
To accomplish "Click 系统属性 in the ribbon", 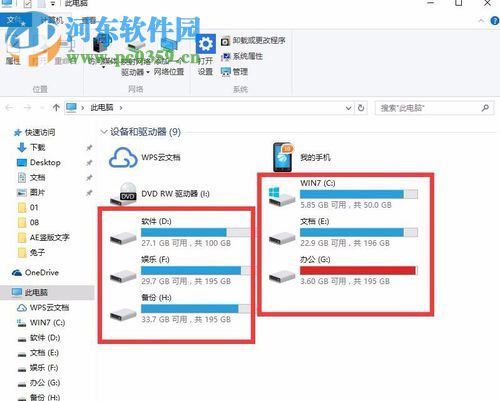I will point(242,56).
